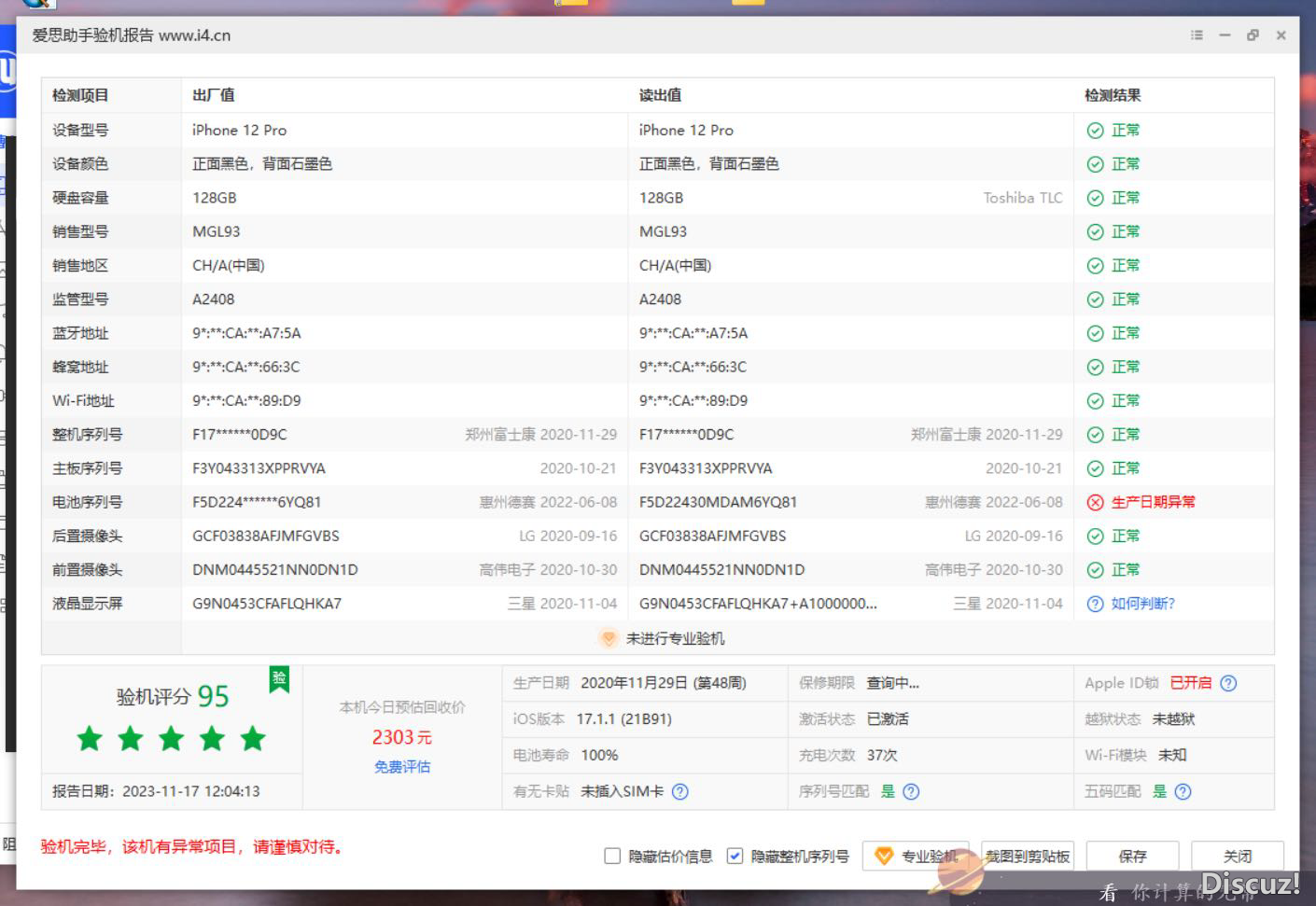Click the 保存 button

pyautogui.click(x=1132, y=856)
